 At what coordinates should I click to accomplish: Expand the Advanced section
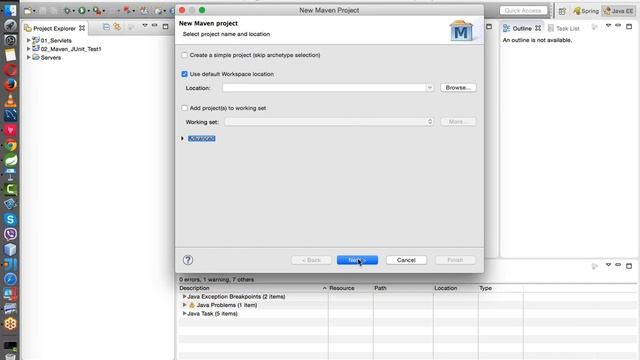(182, 139)
